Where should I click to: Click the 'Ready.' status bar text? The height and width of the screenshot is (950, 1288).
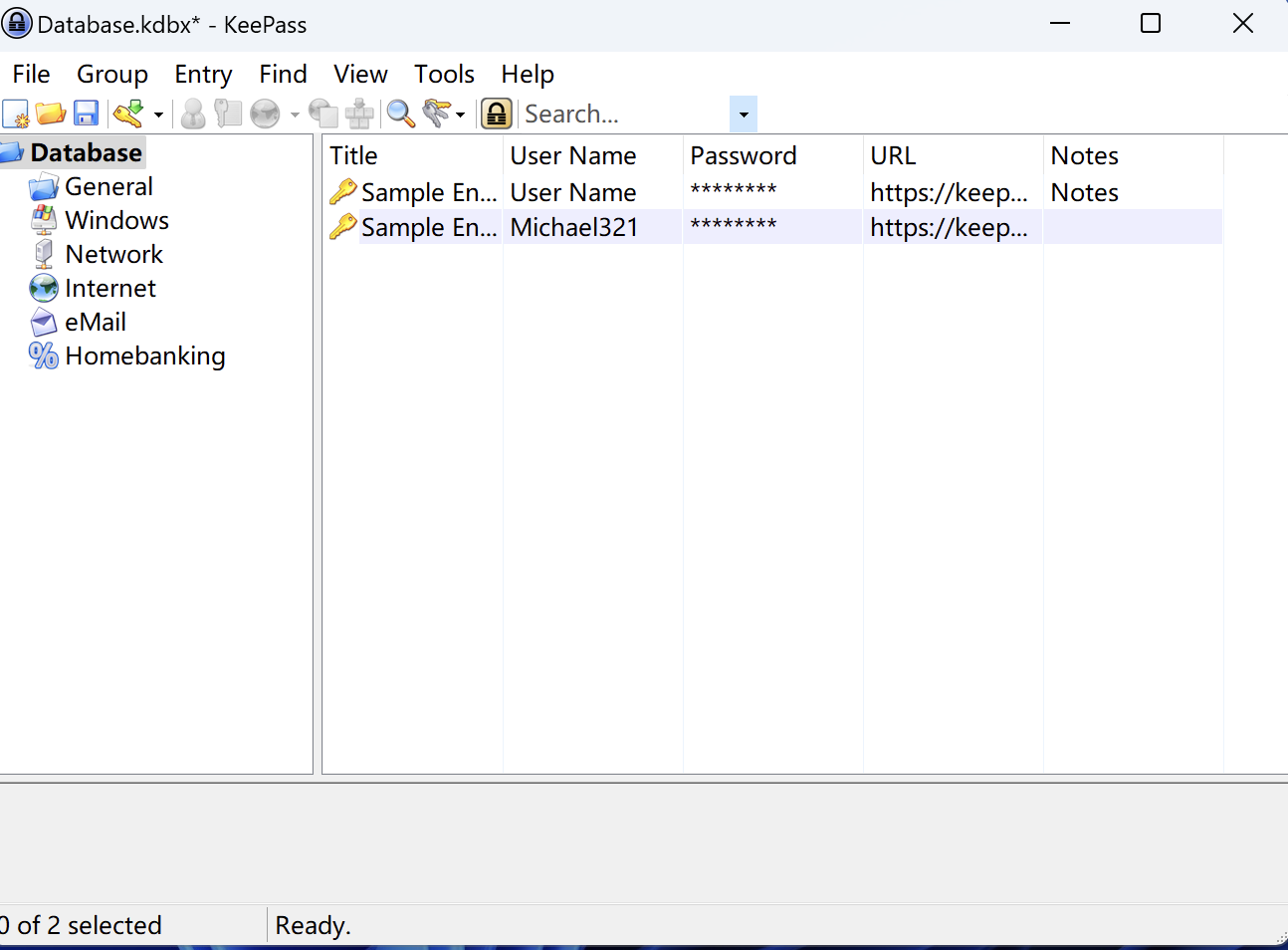[x=313, y=925]
